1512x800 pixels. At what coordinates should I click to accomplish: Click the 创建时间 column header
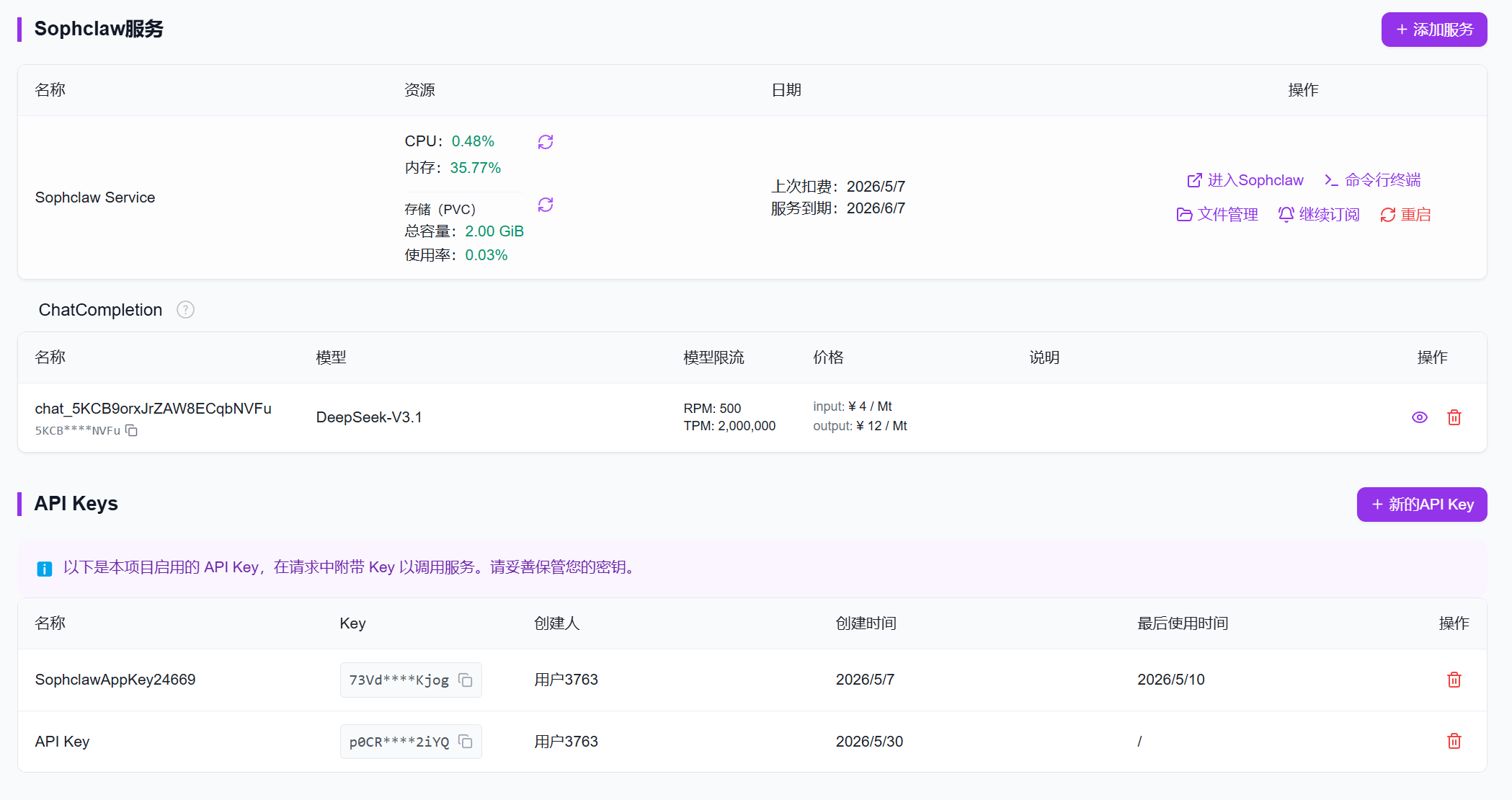pyautogui.click(x=866, y=623)
